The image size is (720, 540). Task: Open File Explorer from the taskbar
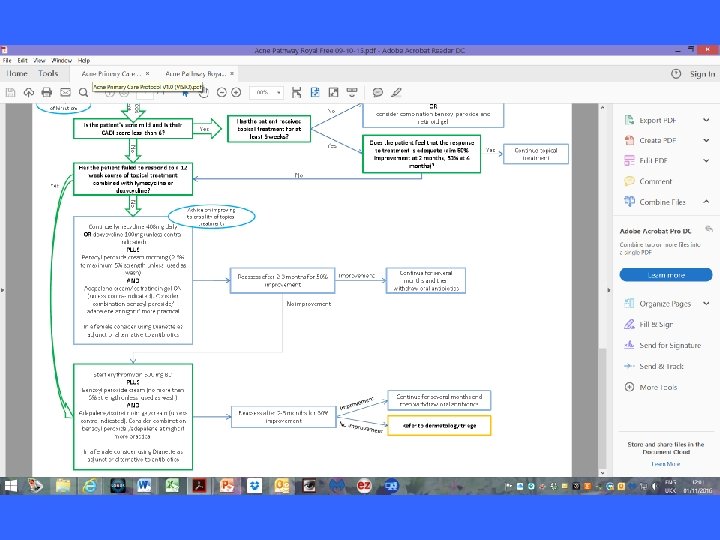pyautogui.click(x=63, y=486)
